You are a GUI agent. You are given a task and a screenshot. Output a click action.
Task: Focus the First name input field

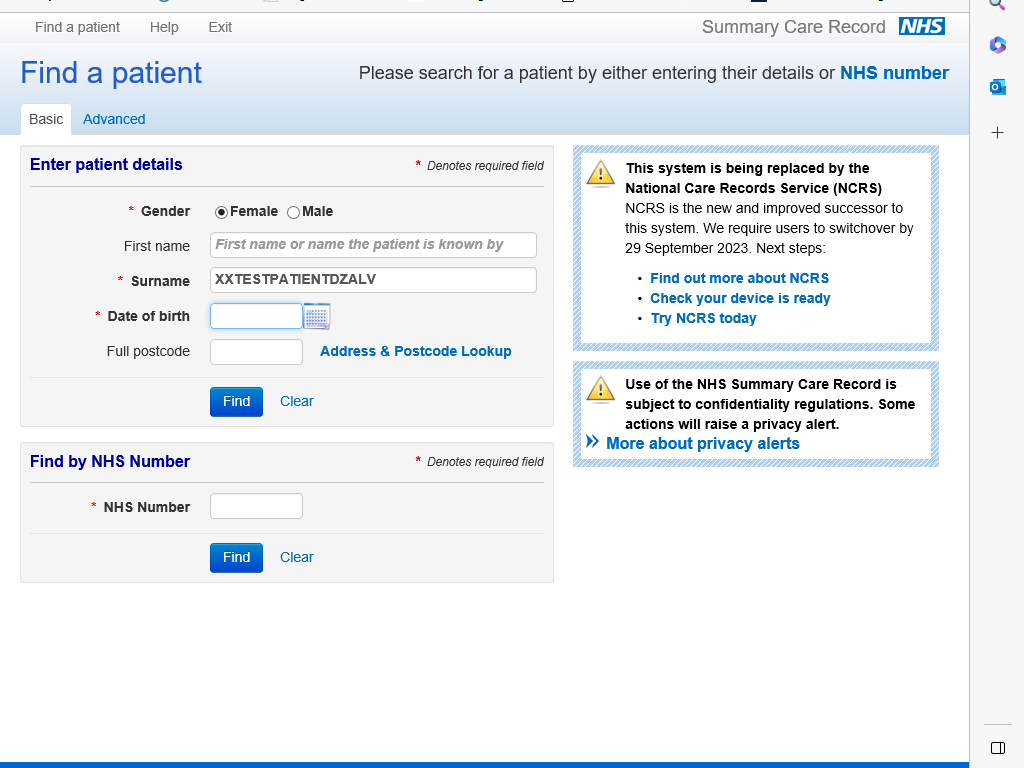[374, 245]
